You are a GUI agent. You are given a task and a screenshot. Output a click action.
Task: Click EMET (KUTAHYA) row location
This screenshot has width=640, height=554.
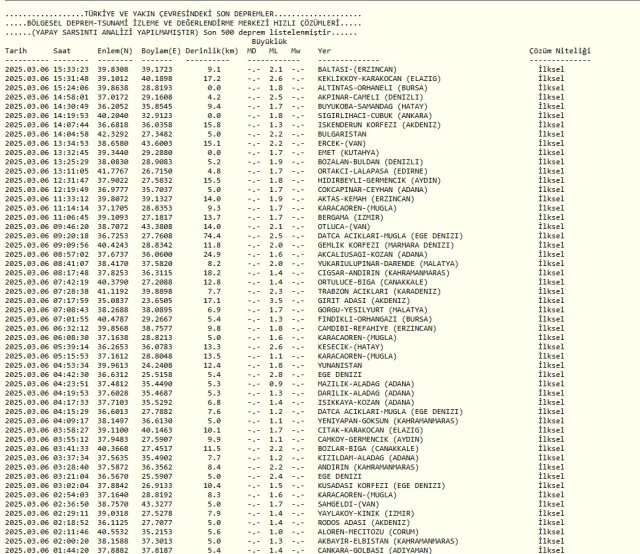coord(348,153)
